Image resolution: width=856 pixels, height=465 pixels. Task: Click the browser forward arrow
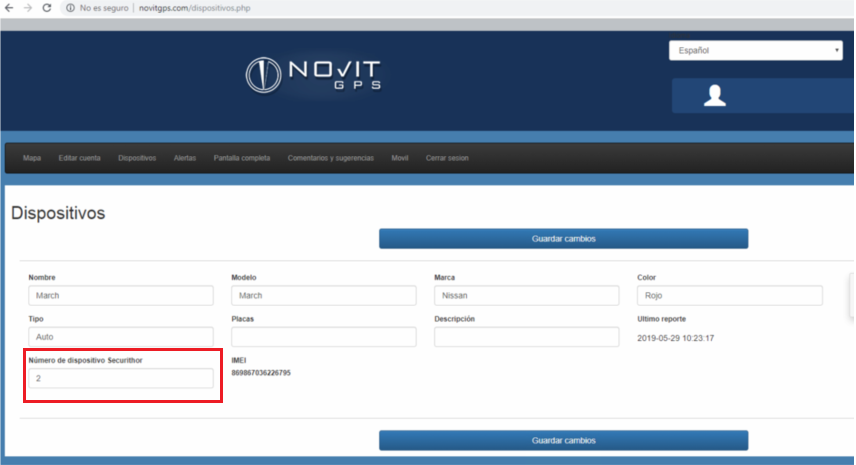(28, 8)
